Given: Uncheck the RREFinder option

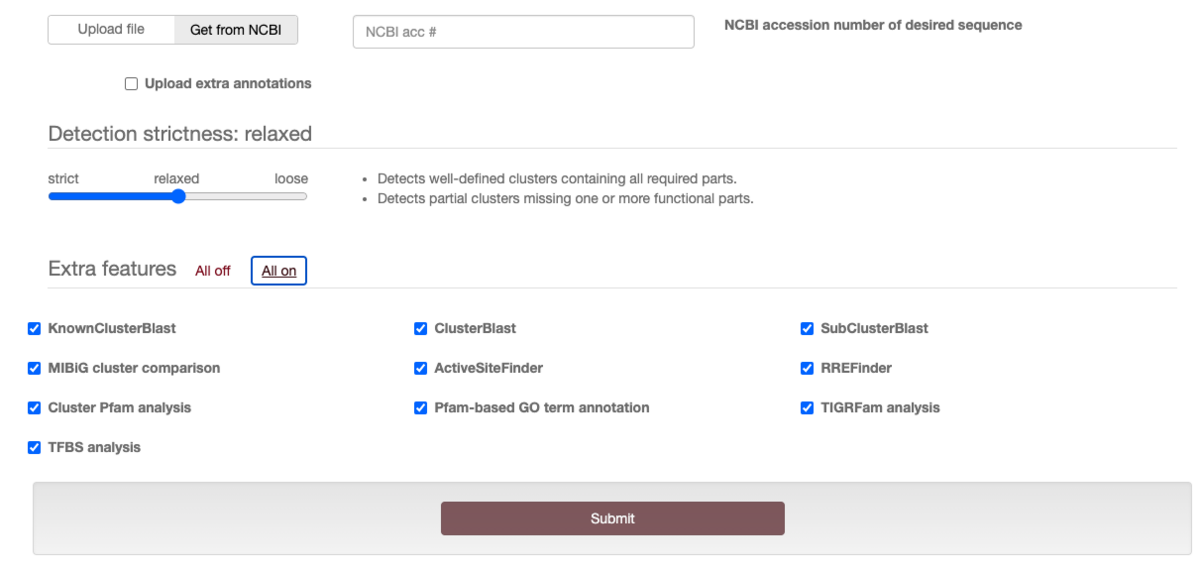Looking at the screenshot, I should [807, 369].
